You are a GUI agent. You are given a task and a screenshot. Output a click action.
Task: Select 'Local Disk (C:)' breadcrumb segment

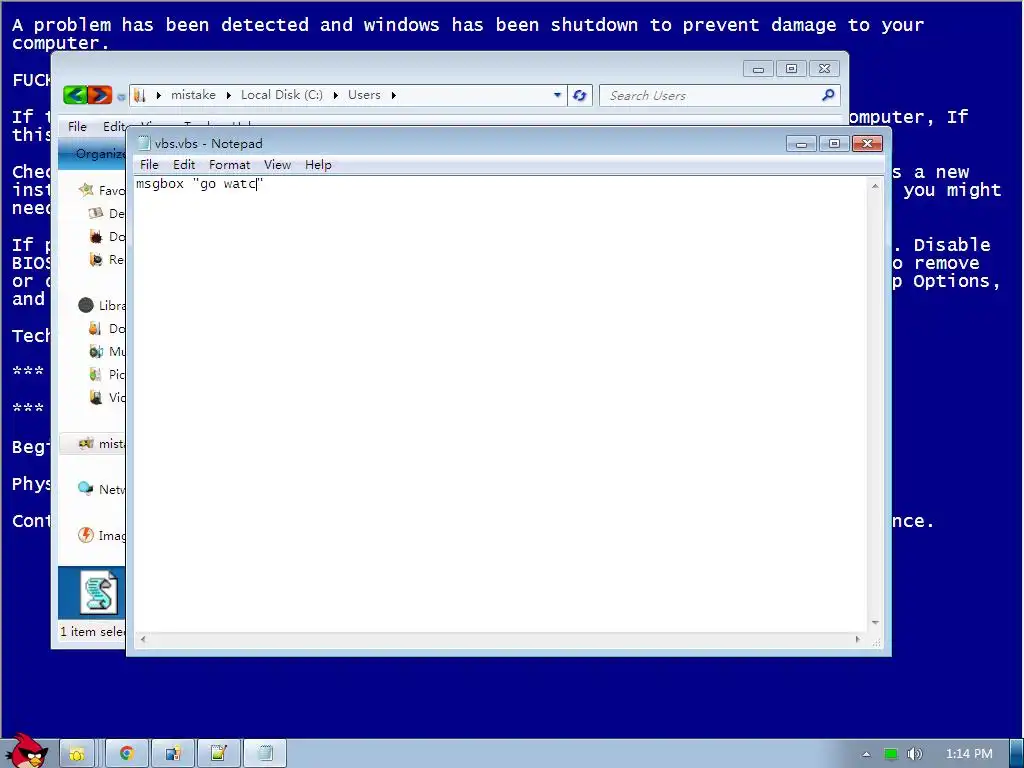pyautogui.click(x=281, y=95)
